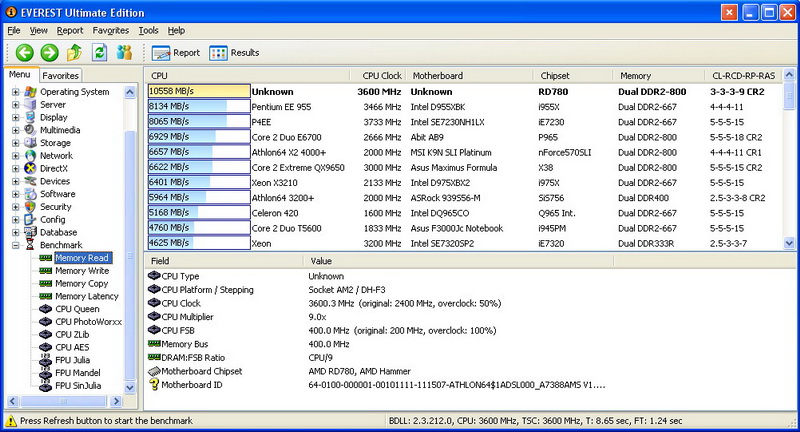Select the Software icon in tree
800x432 pixels.
[x=31, y=194]
